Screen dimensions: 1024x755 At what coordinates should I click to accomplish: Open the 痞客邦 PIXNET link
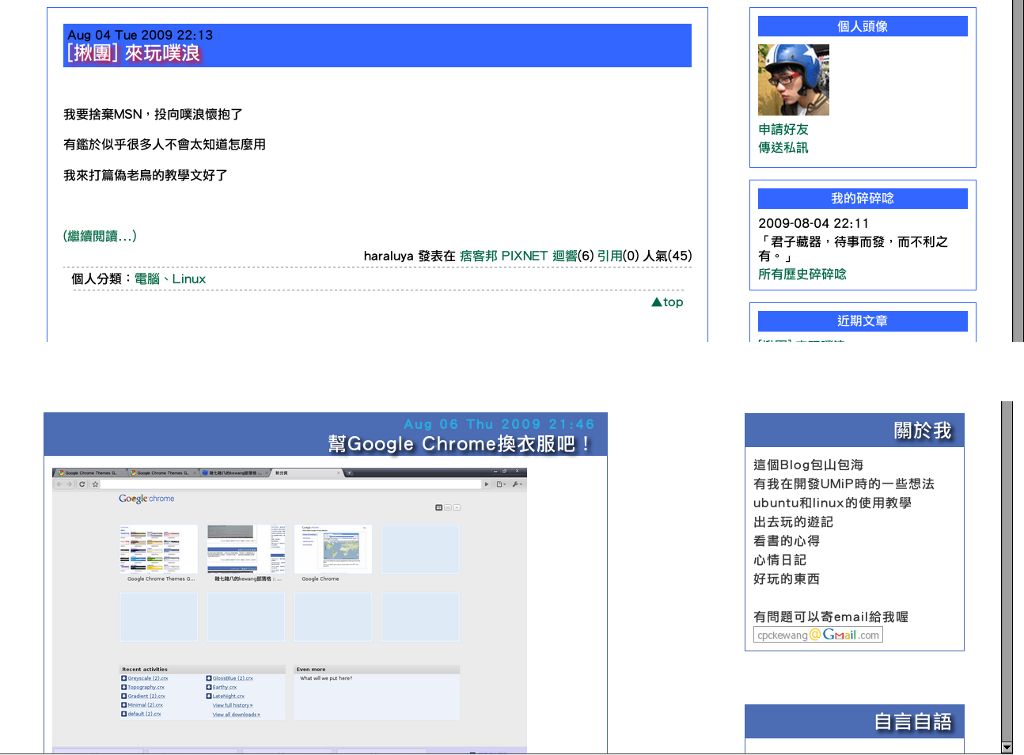point(504,256)
